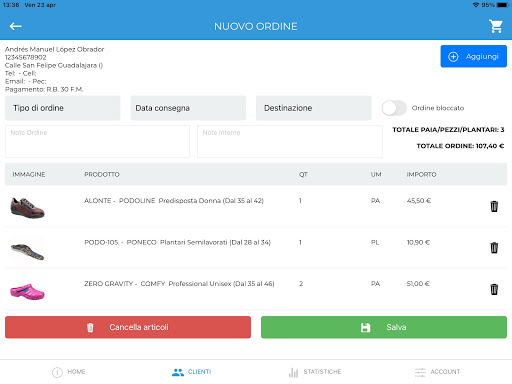Delete the PODO-105 PONECO row with trash icon
The height and width of the screenshot is (384, 512).
coord(494,248)
